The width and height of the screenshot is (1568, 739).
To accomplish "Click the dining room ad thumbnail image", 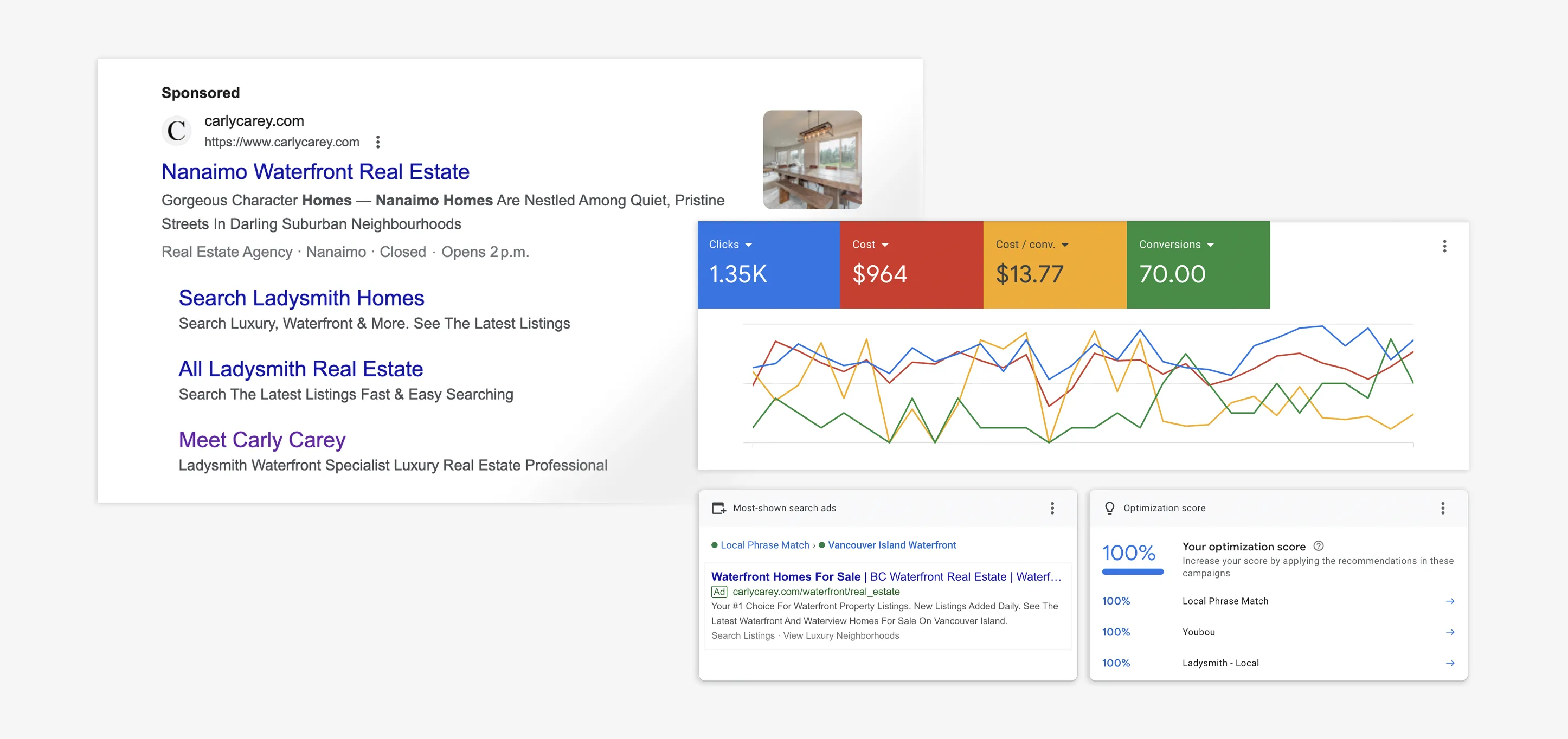I will coord(812,159).
